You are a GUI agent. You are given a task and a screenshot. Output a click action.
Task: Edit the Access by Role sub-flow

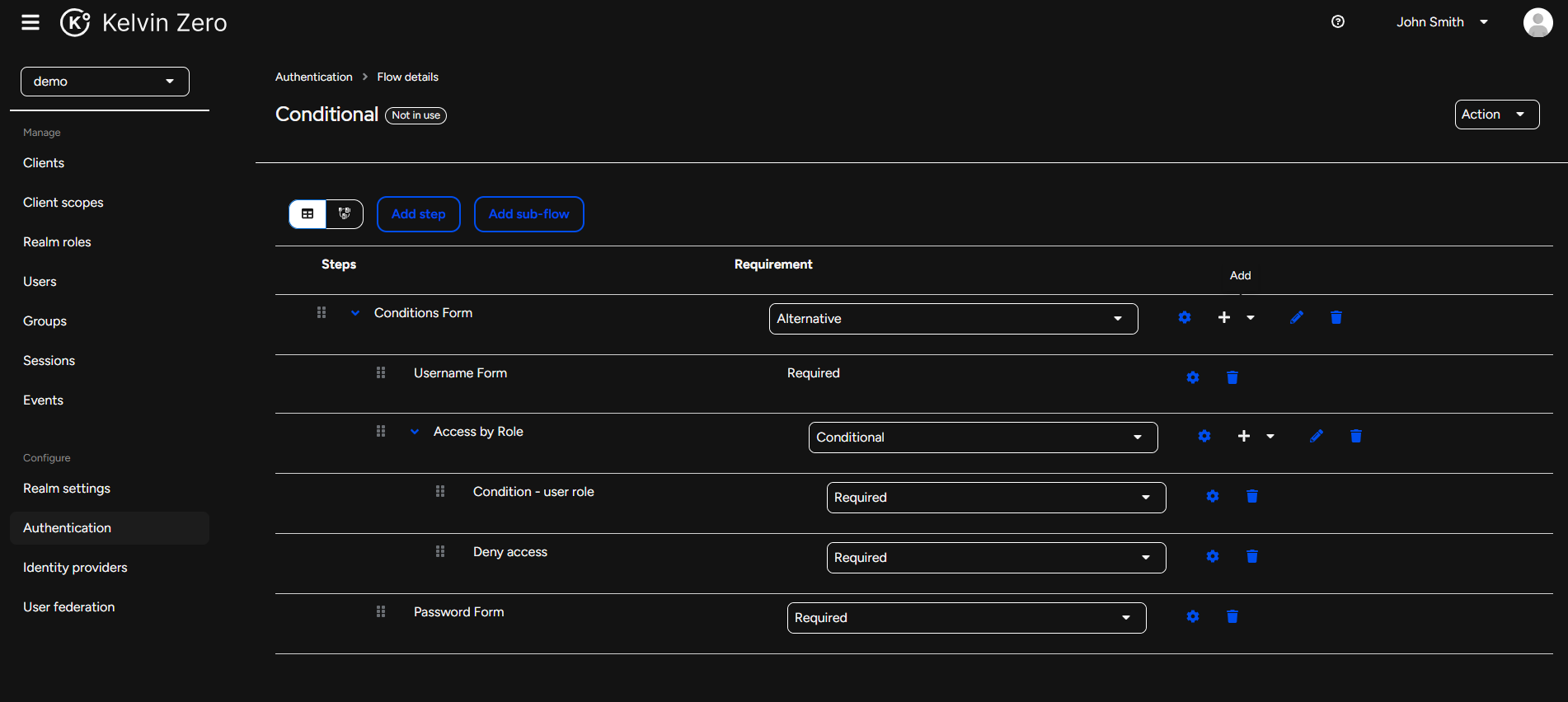coord(1317,436)
